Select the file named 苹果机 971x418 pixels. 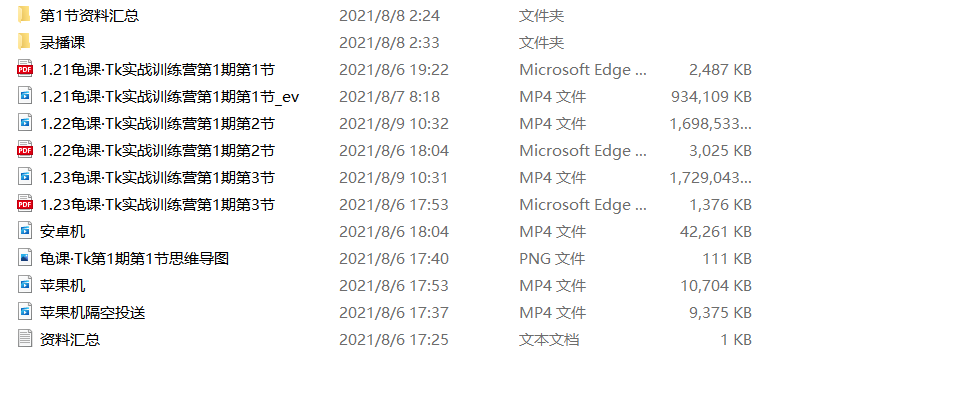point(63,285)
